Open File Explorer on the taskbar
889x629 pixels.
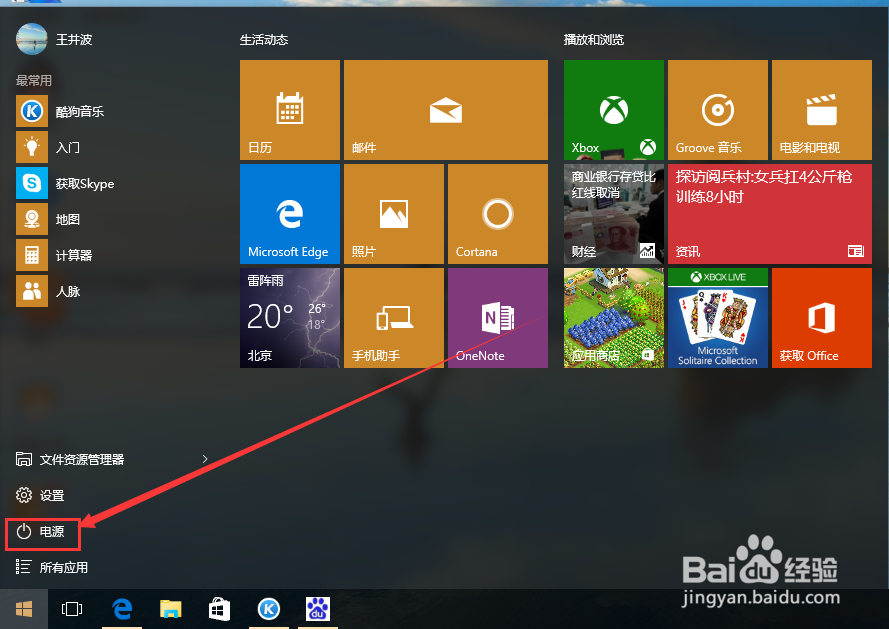pyautogui.click(x=170, y=609)
